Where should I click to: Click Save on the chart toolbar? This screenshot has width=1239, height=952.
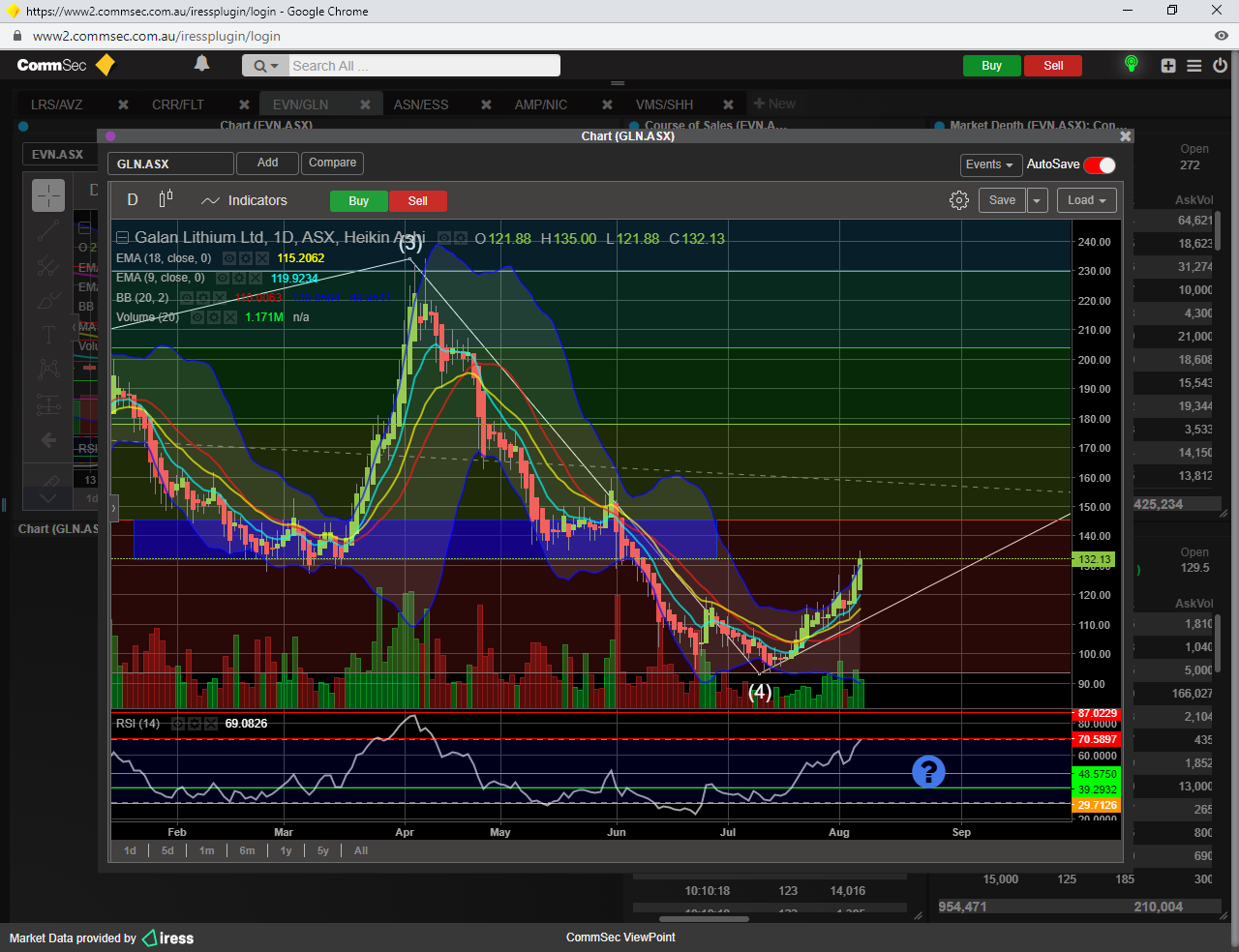1003,200
